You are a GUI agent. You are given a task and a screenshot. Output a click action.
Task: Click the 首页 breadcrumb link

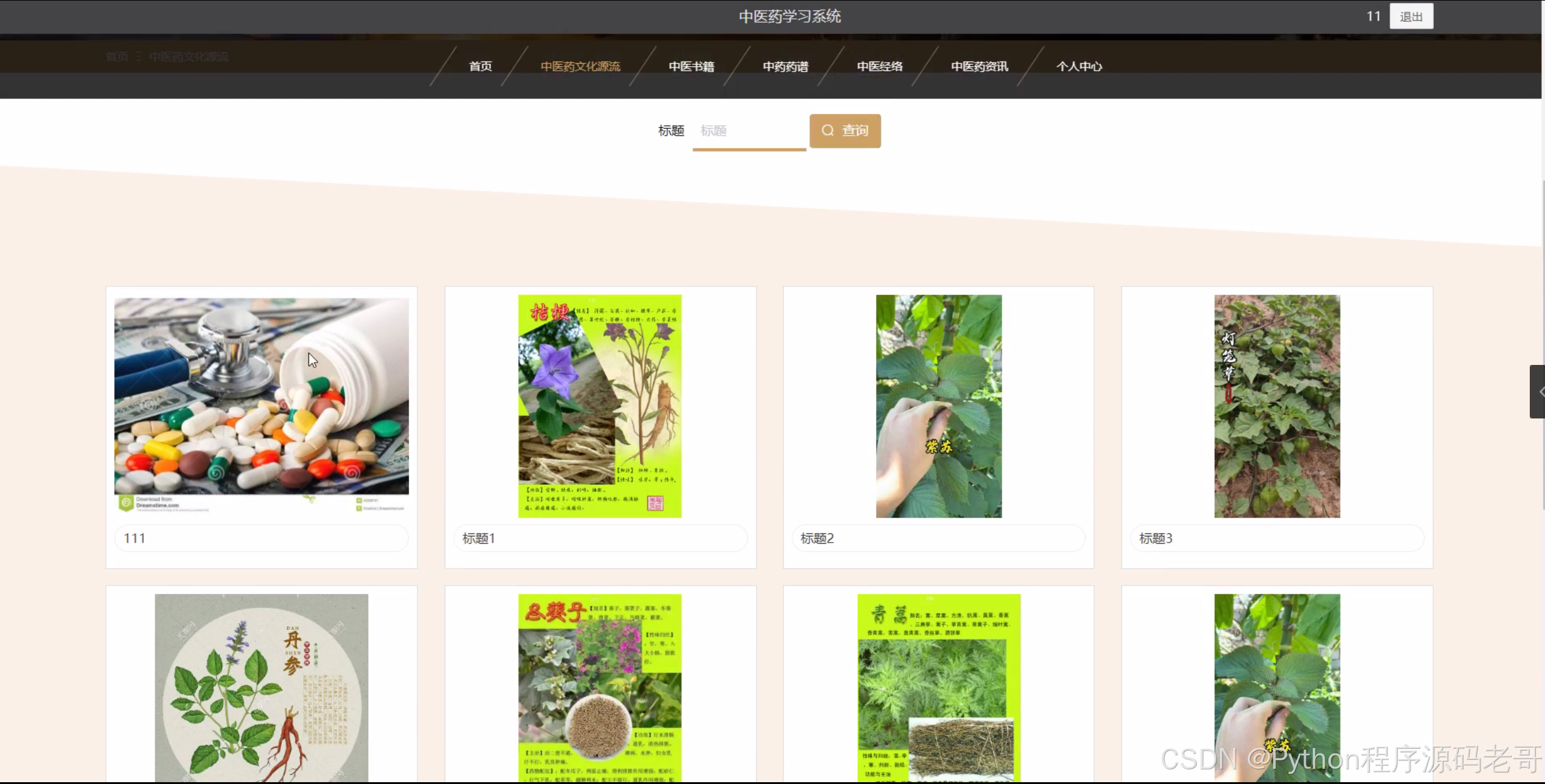point(117,57)
